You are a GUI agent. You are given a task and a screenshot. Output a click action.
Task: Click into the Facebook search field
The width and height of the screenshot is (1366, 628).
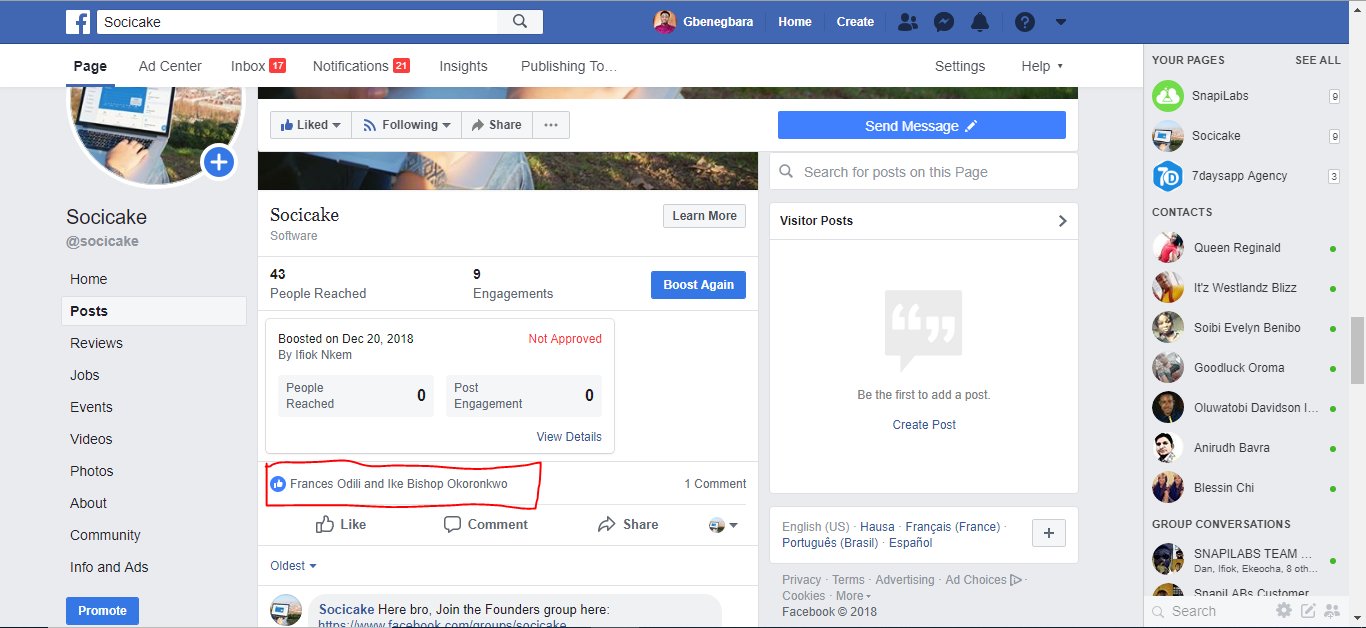tap(297, 22)
